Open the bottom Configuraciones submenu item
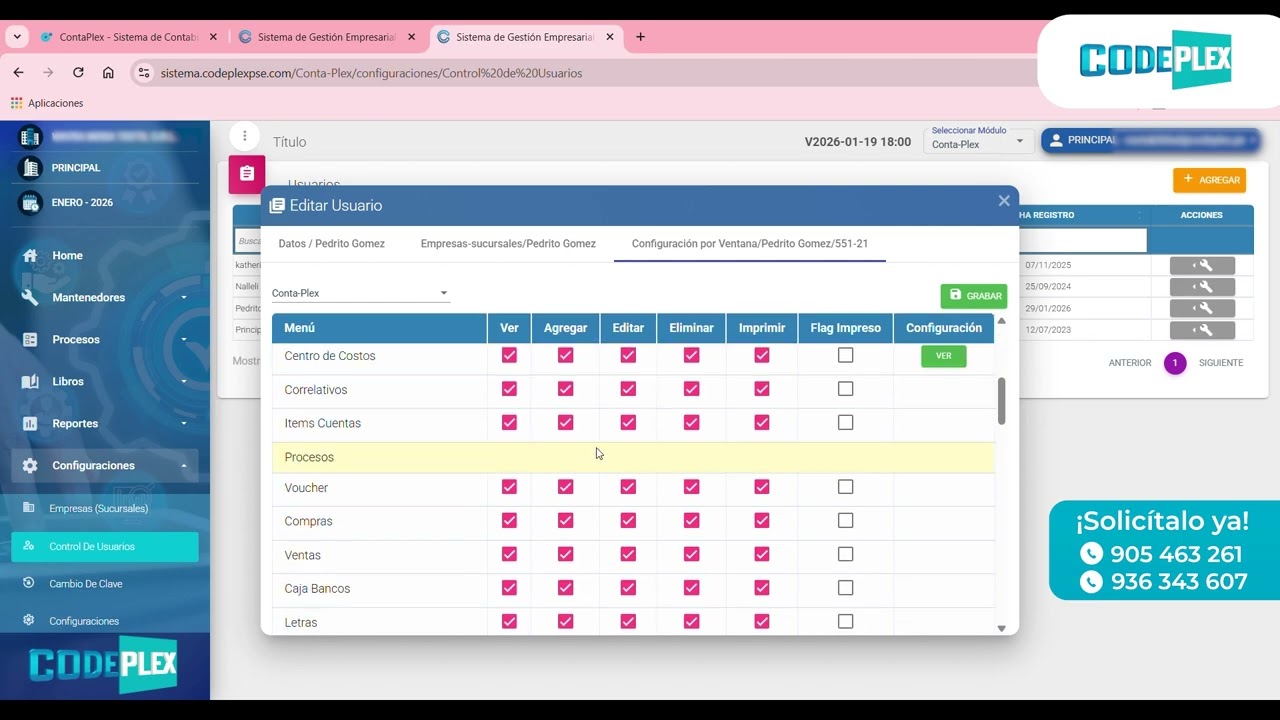Viewport: 1280px width, 720px height. [x=105, y=621]
